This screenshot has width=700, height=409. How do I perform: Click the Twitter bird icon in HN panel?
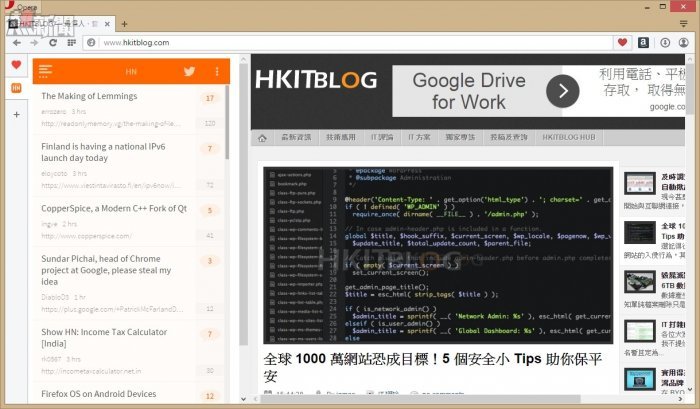(189, 71)
